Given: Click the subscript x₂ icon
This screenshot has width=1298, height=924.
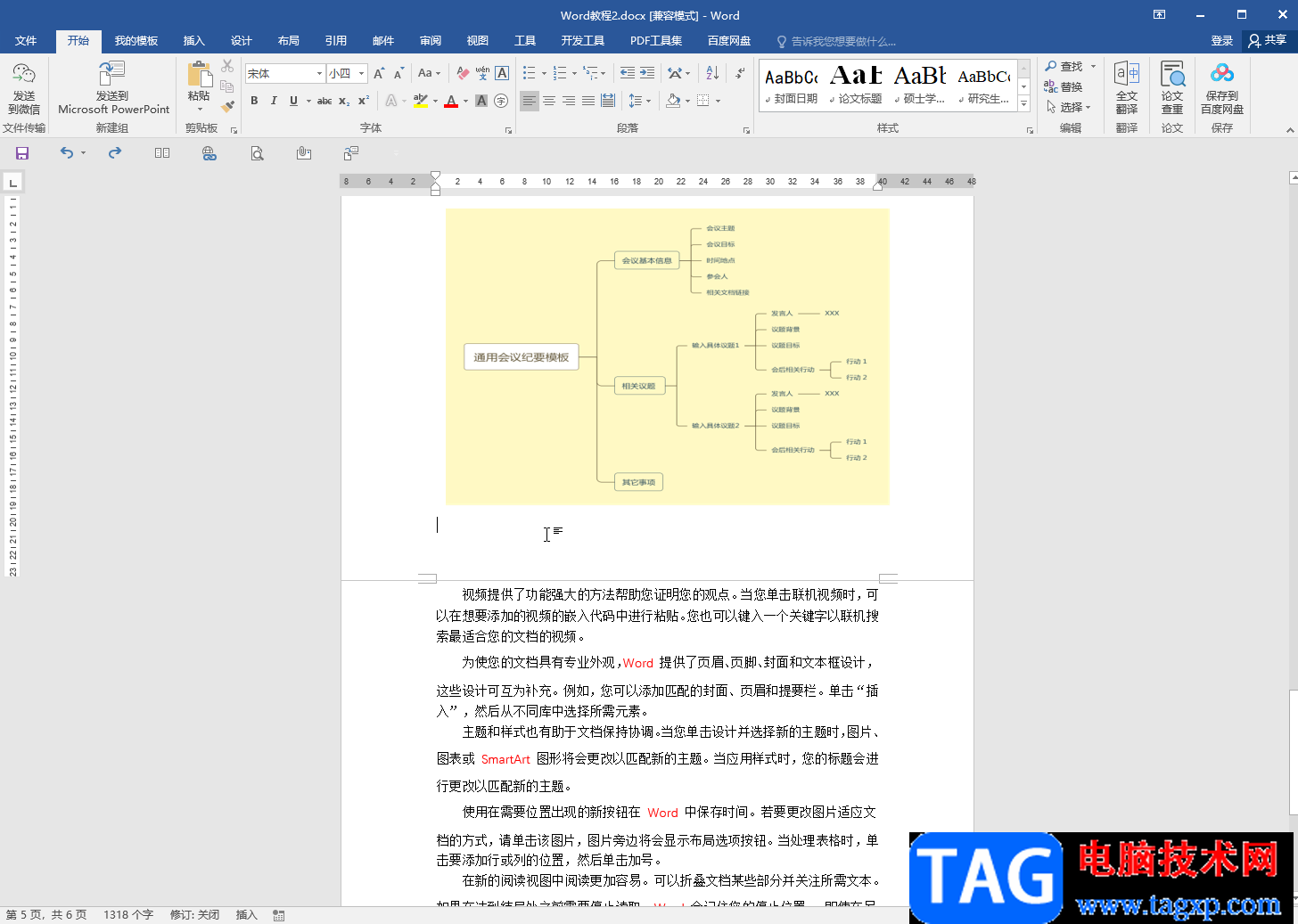Looking at the screenshot, I should (344, 101).
